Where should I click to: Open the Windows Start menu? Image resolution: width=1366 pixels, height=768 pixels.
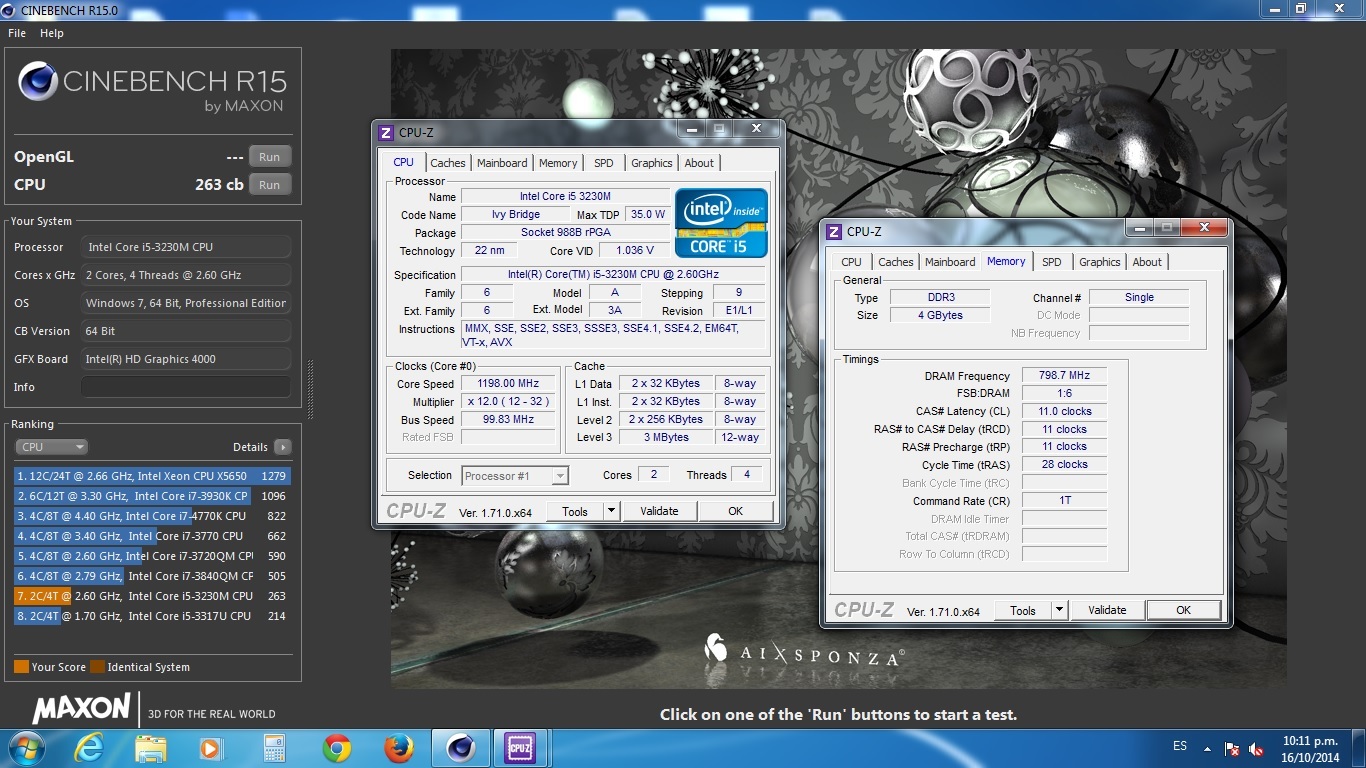[x=25, y=748]
